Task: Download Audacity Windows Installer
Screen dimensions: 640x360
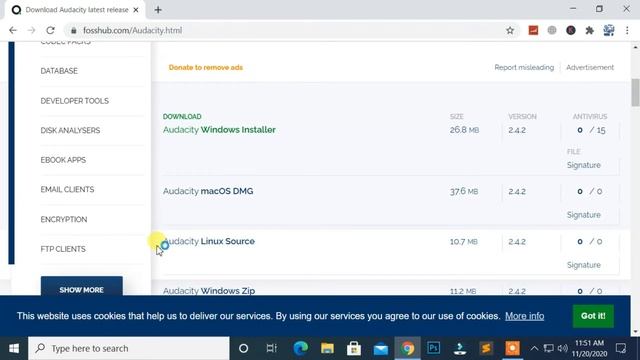Action: (x=219, y=130)
